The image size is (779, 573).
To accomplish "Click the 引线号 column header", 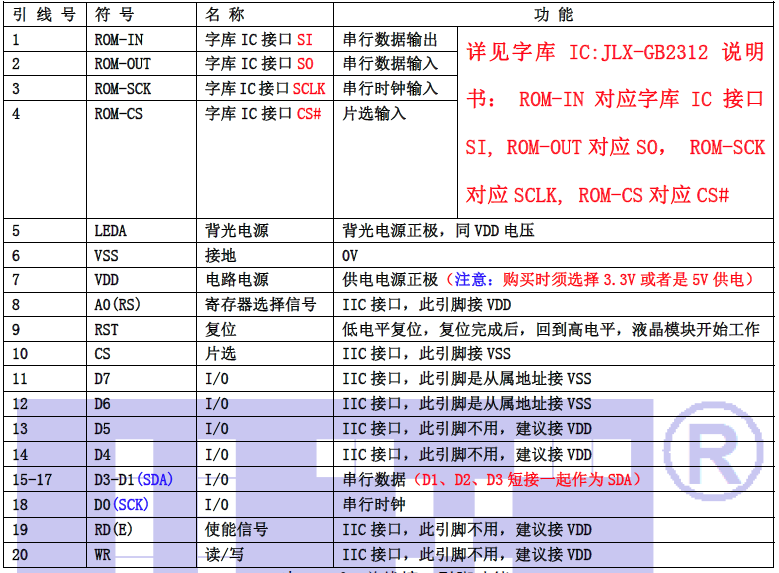I will [44, 15].
